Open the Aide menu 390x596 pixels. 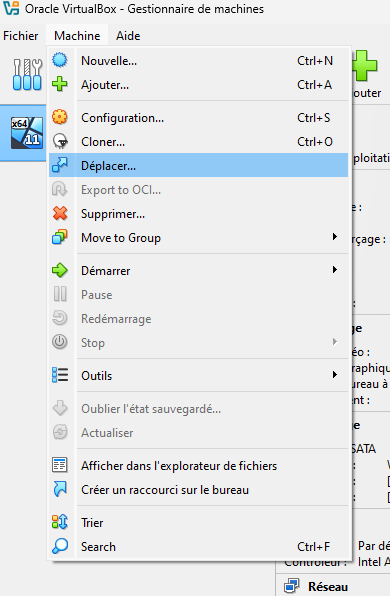[128, 36]
